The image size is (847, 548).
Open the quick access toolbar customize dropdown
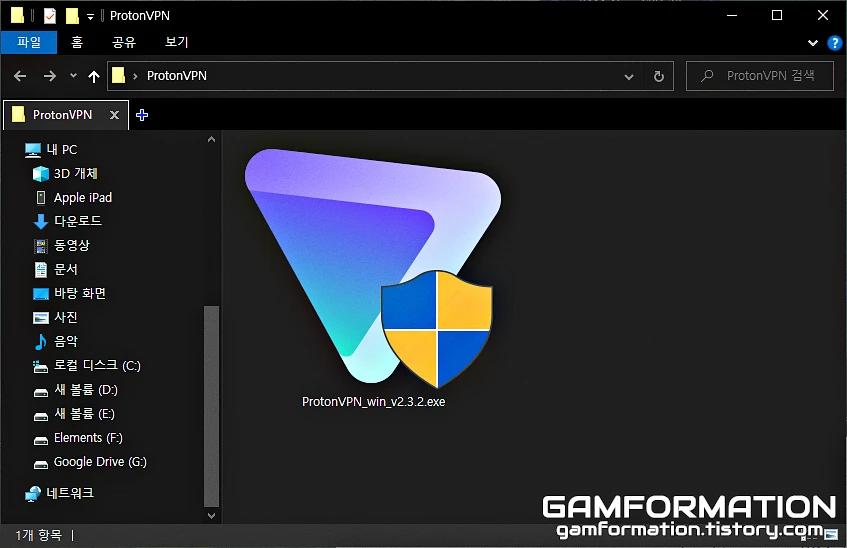click(x=90, y=17)
